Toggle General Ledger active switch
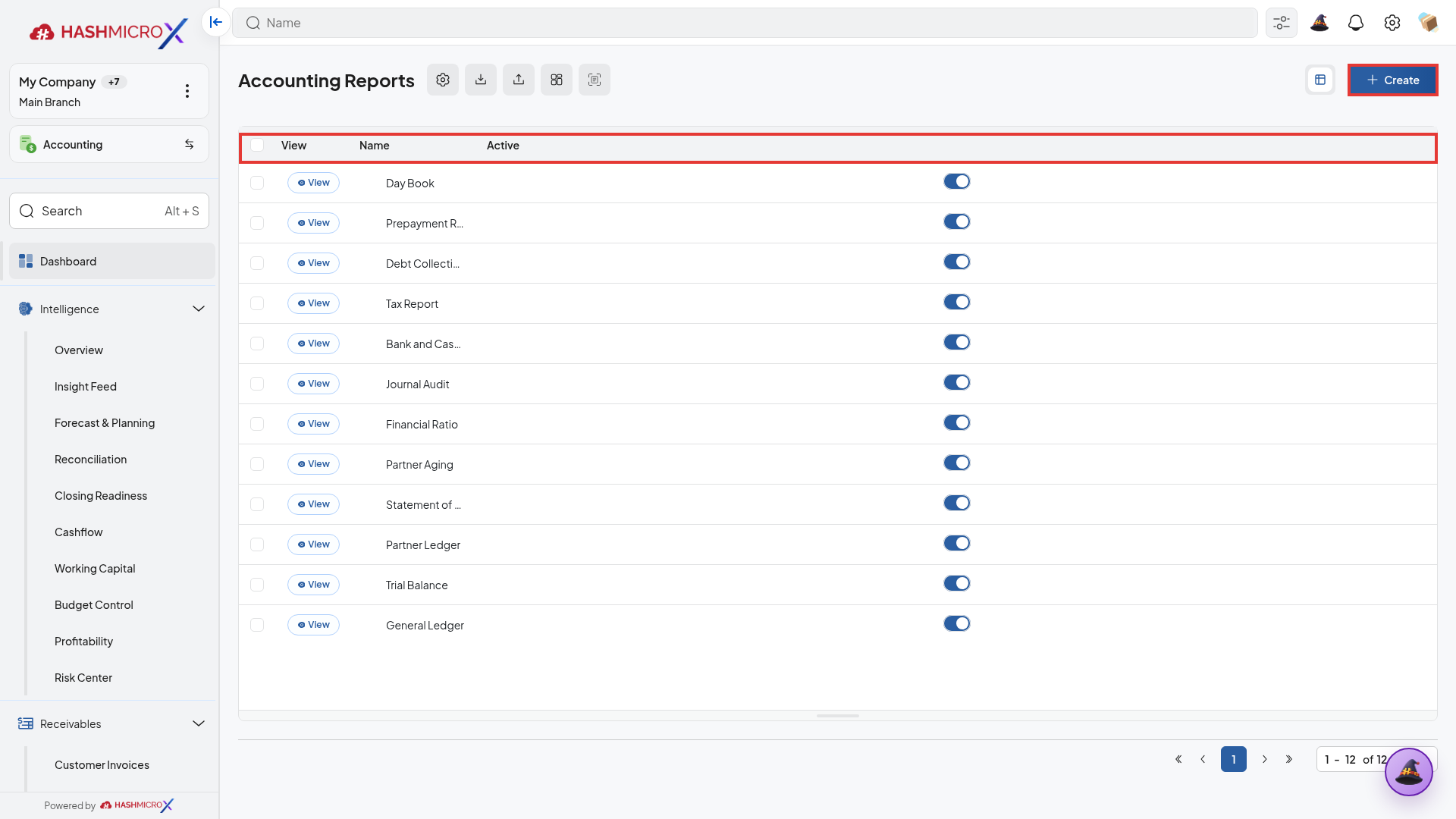Viewport: 1456px width, 819px height. pyautogui.click(x=957, y=623)
